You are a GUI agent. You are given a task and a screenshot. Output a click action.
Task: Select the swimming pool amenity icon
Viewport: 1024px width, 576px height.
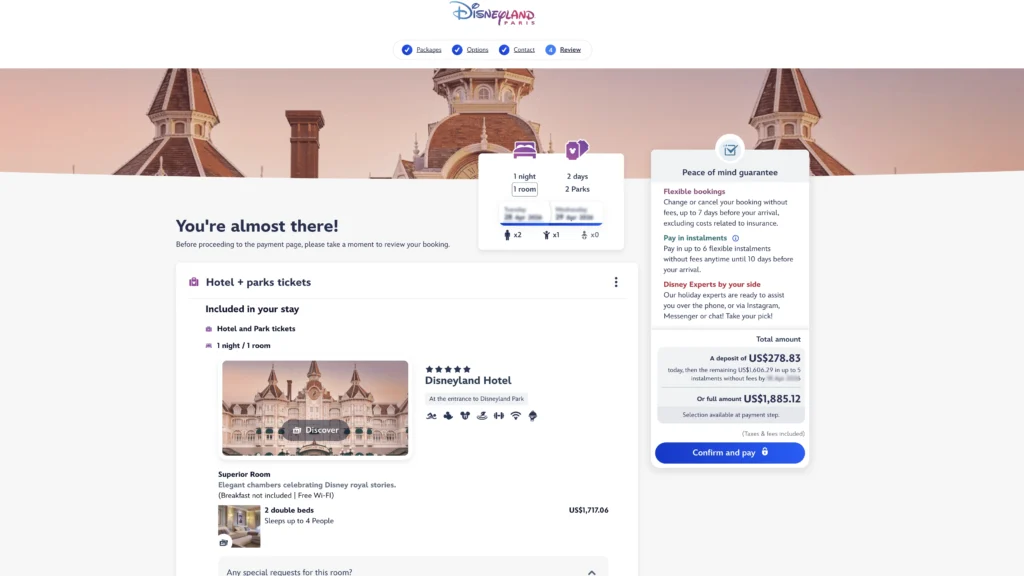click(432, 415)
